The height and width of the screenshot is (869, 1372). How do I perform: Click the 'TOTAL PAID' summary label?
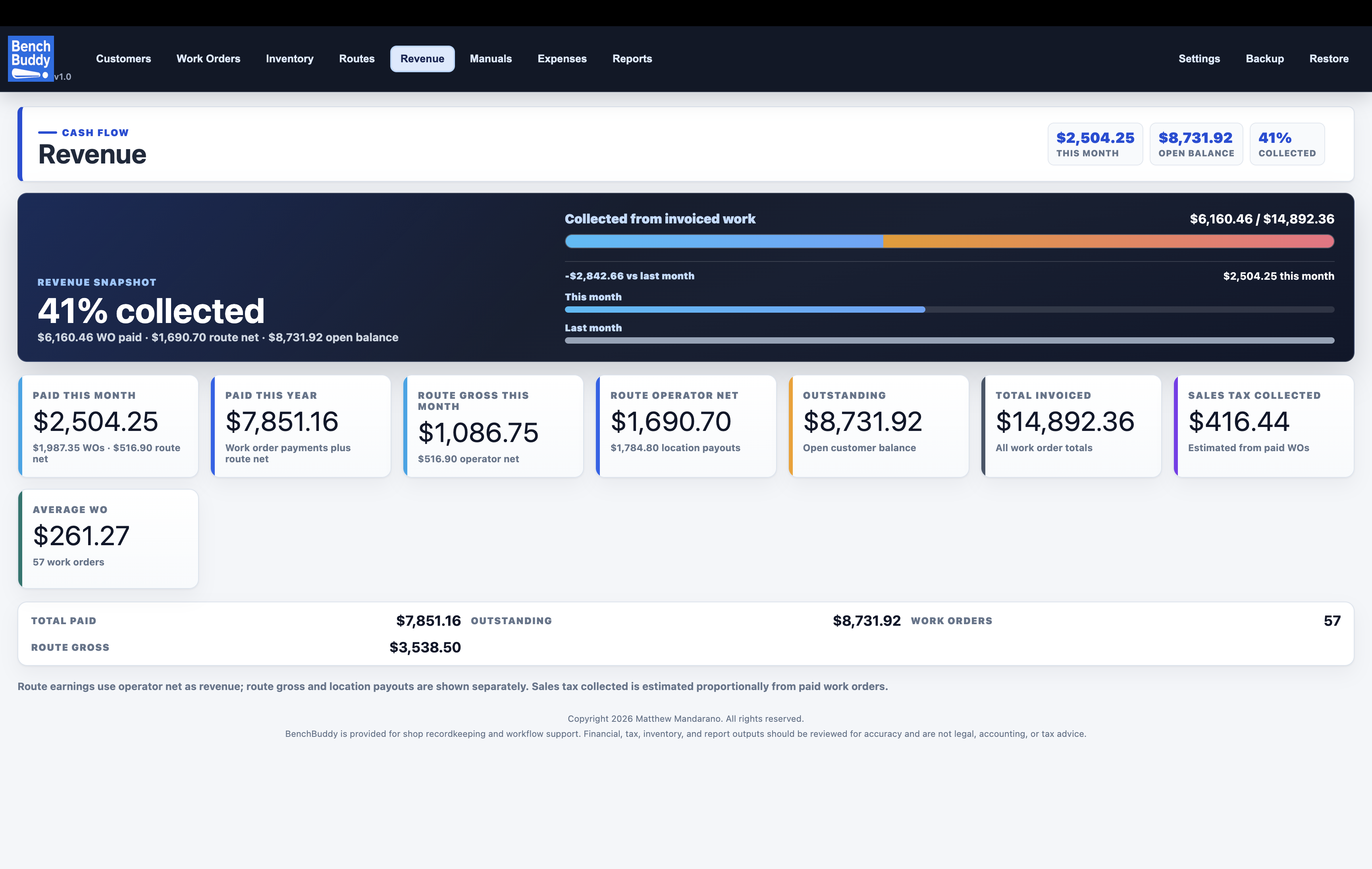(64, 621)
